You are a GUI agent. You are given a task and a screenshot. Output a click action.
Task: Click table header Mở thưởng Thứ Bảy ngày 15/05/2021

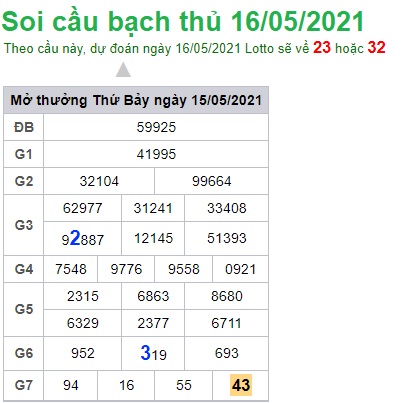point(136,100)
